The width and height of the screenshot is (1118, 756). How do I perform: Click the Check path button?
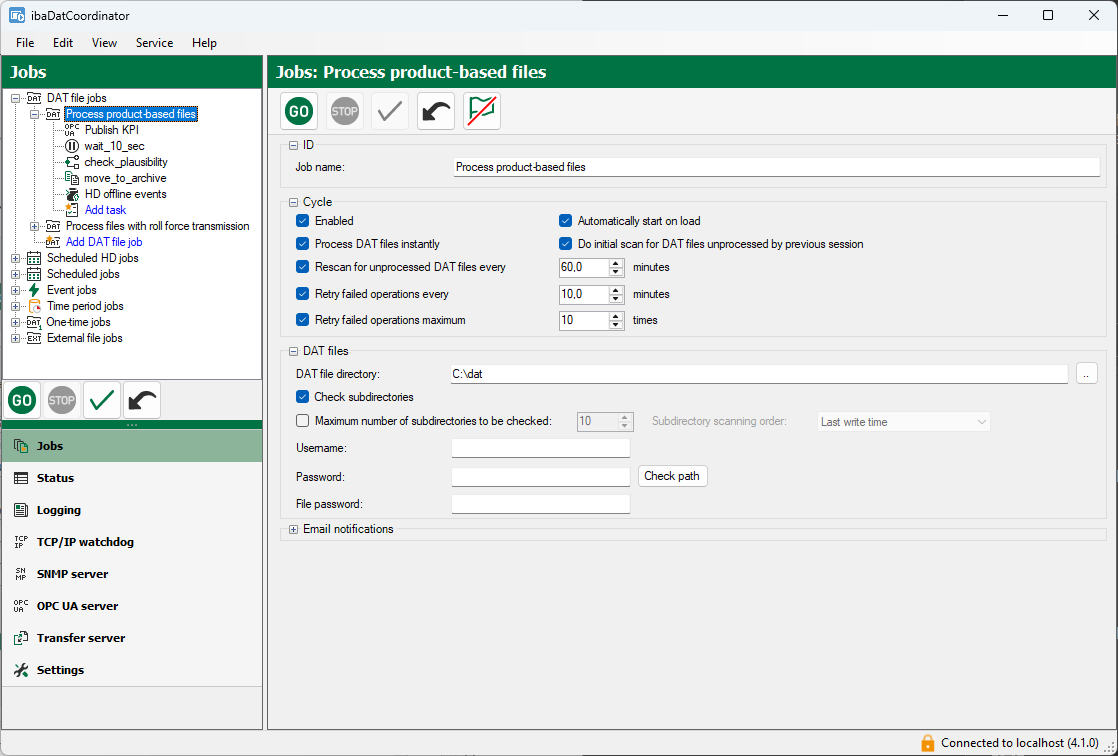672,476
